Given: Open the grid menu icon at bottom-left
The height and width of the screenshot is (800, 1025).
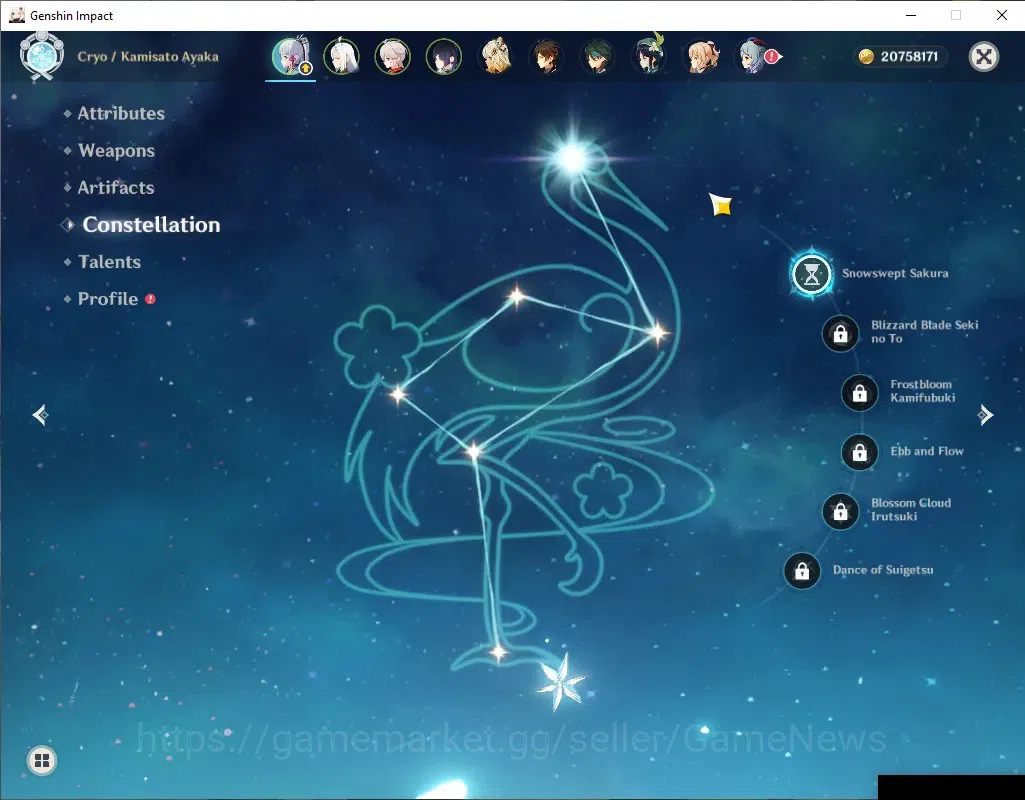Looking at the screenshot, I should click(x=42, y=760).
